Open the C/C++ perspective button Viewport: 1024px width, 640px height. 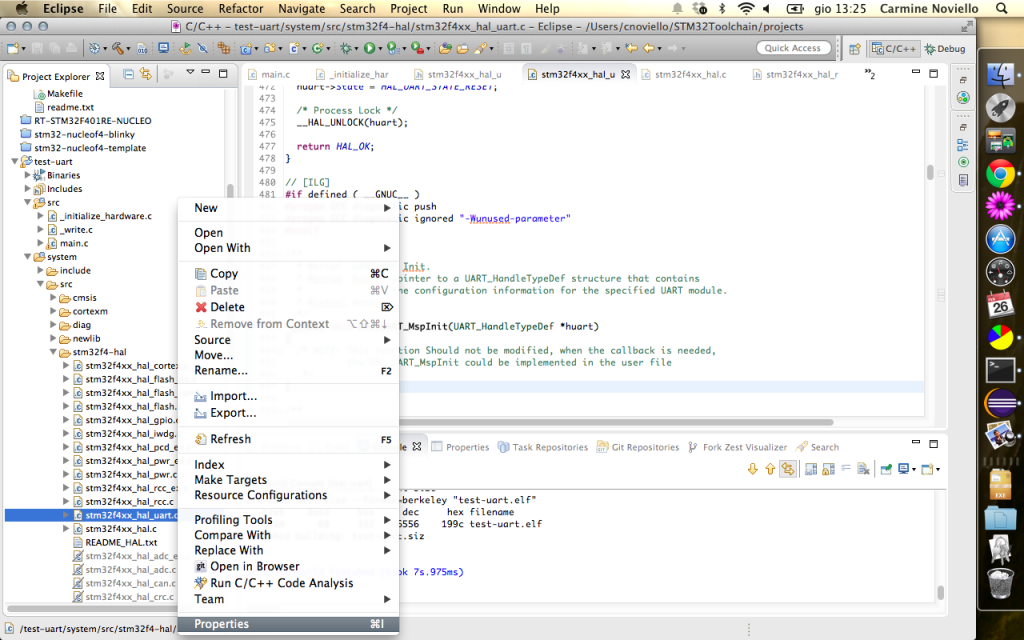(894, 48)
